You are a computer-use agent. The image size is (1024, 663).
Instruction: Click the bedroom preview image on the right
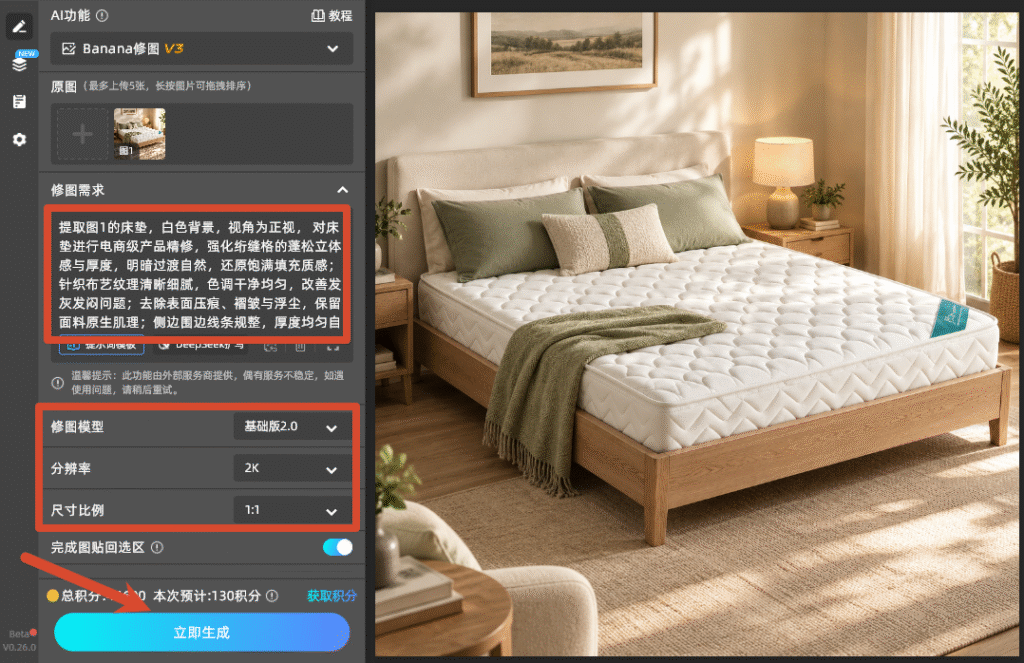(696, 334)
